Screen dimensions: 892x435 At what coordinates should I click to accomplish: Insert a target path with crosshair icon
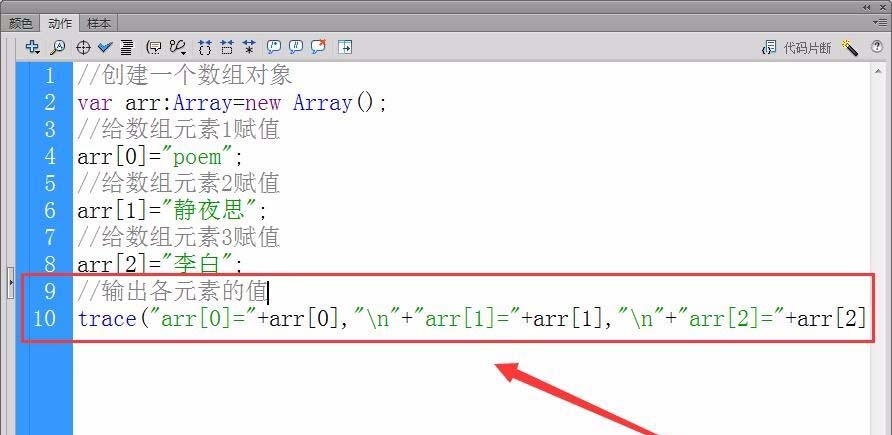83,48
